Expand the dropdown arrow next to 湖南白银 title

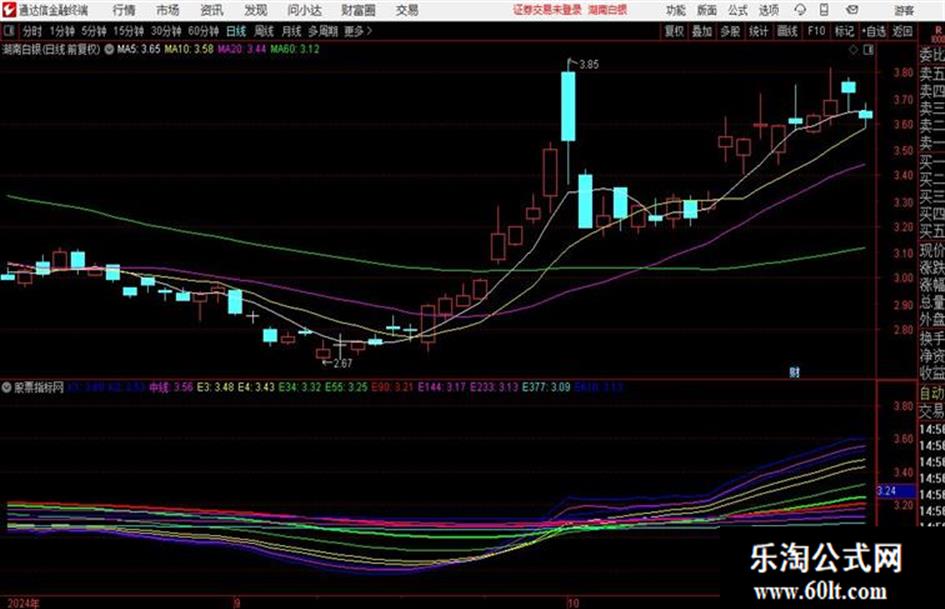click(x=109, y=50)
